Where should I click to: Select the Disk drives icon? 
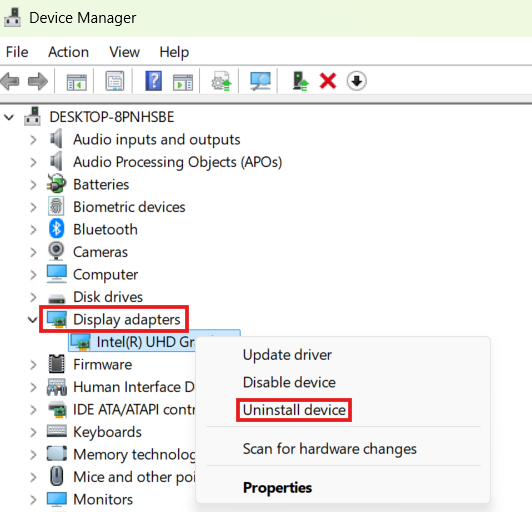click(57, 298)
